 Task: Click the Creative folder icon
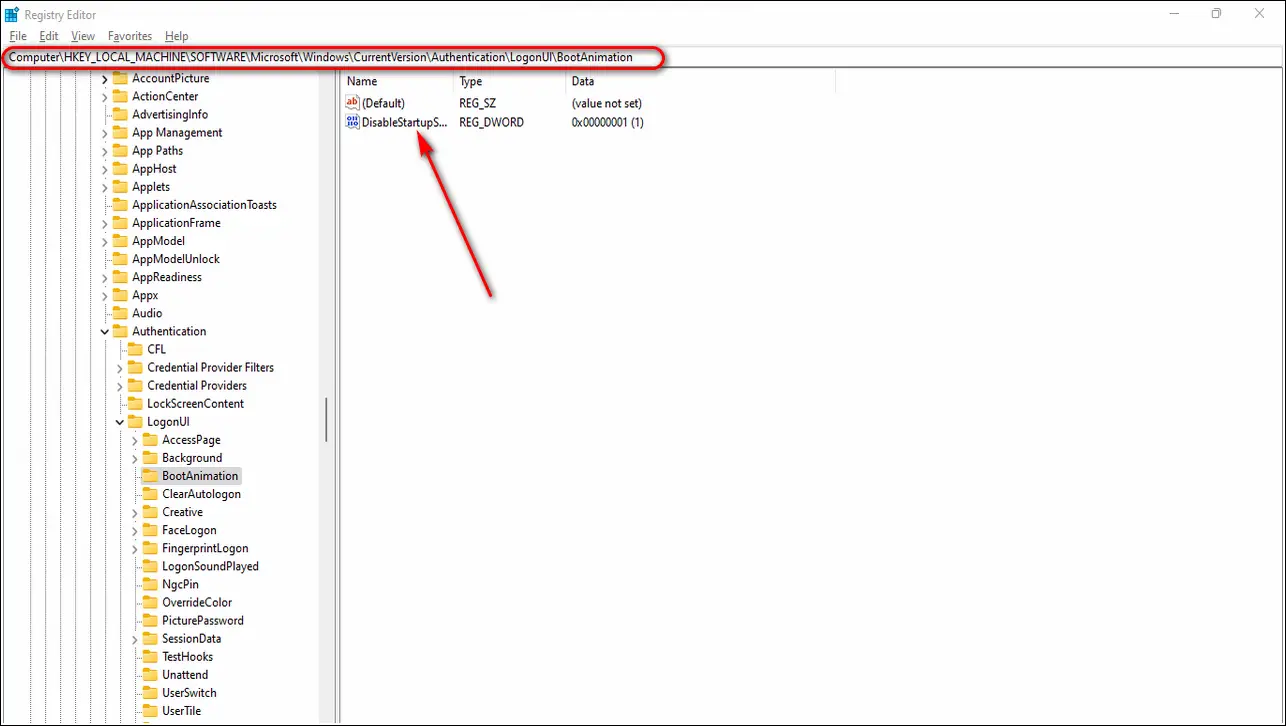[150, 512]
